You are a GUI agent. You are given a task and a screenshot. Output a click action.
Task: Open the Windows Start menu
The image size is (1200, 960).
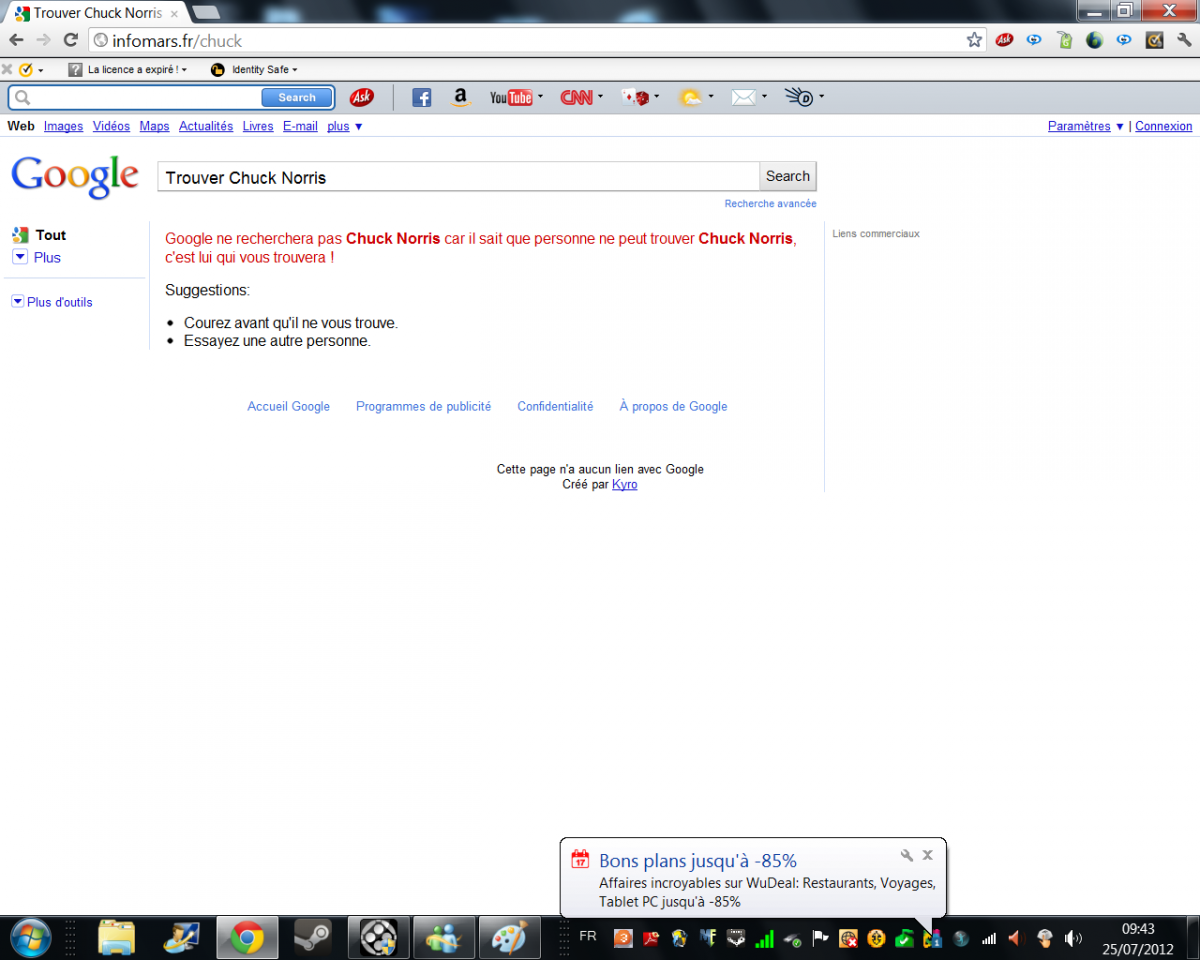[29, 938]
